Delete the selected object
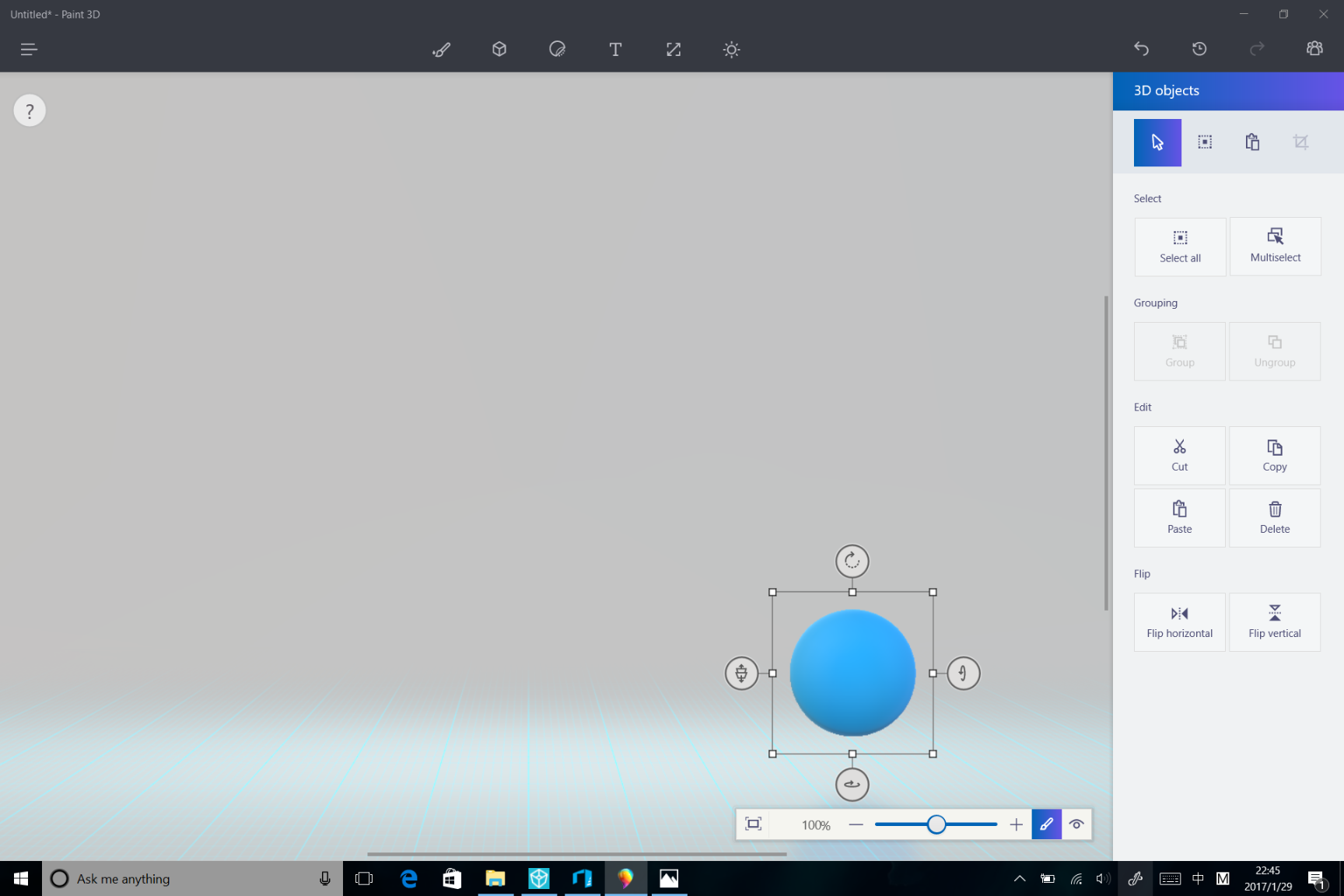This screenshot has width=1344, height=896. click(1275, 518)
